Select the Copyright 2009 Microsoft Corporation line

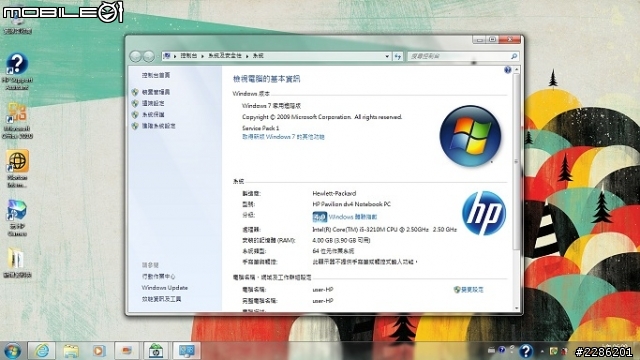coord(322,117)
